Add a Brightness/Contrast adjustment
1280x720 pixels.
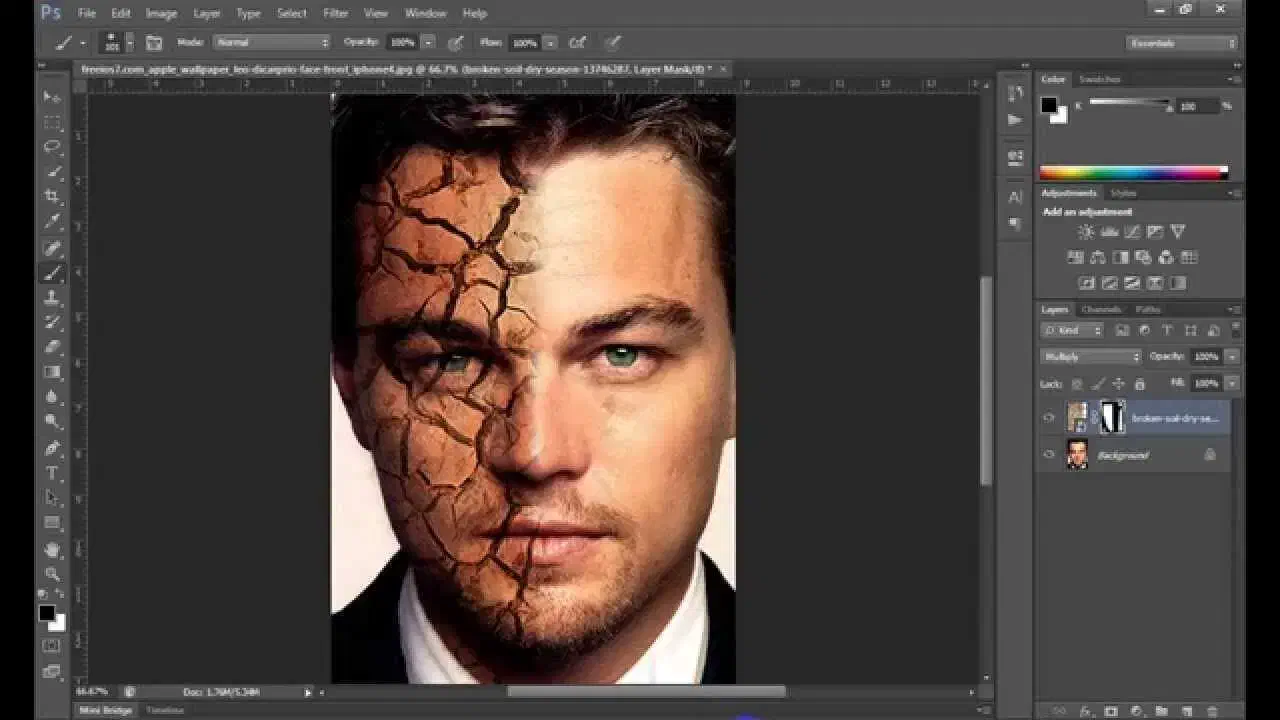click(1085, 232)
